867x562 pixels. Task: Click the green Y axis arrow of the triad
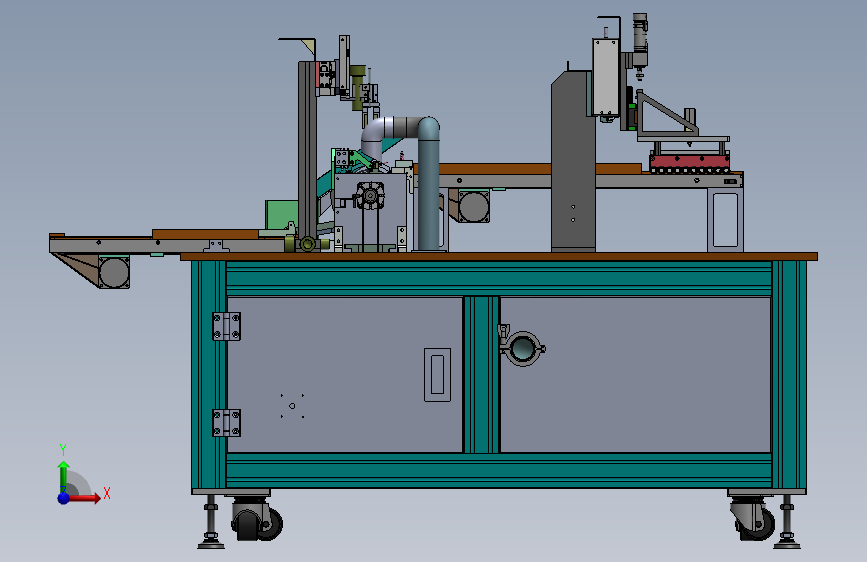point(64,476)
